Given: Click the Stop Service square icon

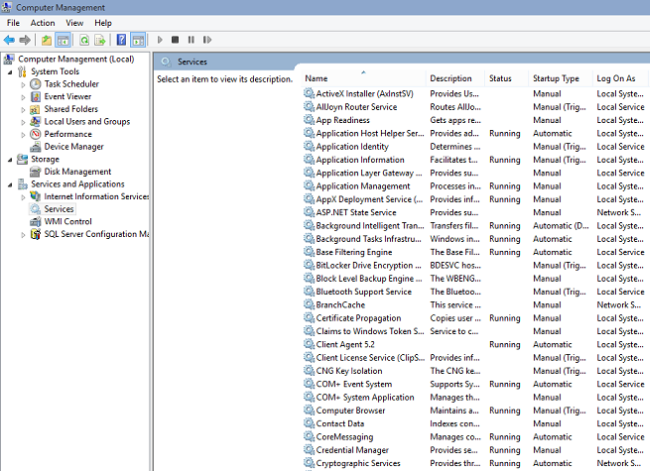Looking at the screenshot, I should pos(175,40).
